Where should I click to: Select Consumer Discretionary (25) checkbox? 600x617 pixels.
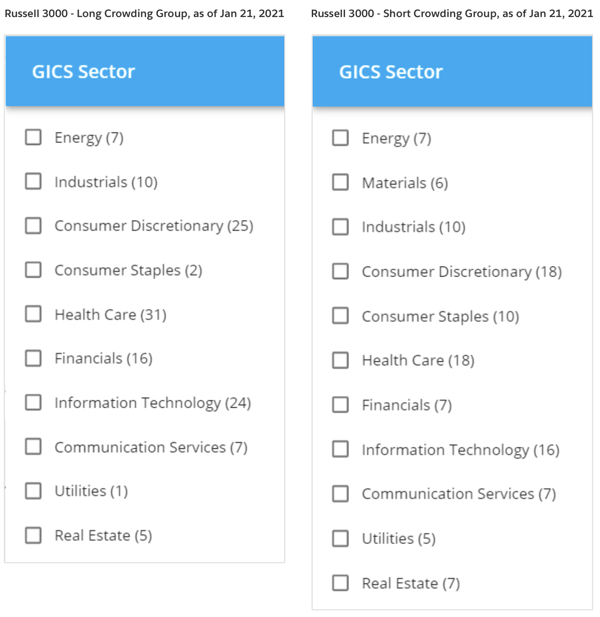pos(33,225)
